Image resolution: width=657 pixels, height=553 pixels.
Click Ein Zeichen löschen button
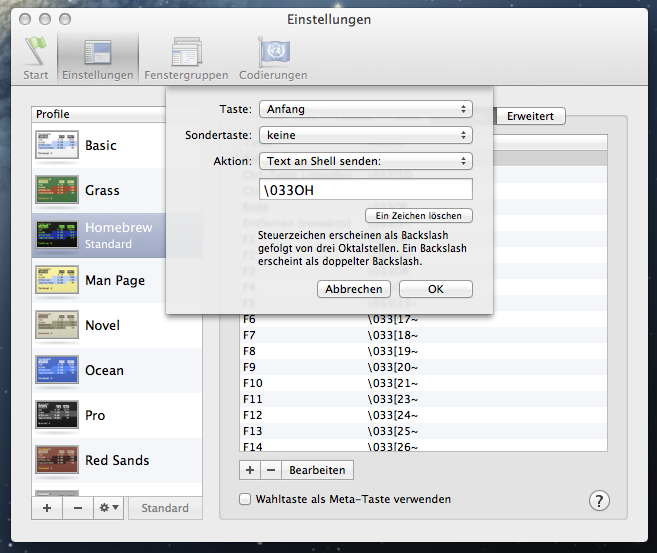(419, 216)
